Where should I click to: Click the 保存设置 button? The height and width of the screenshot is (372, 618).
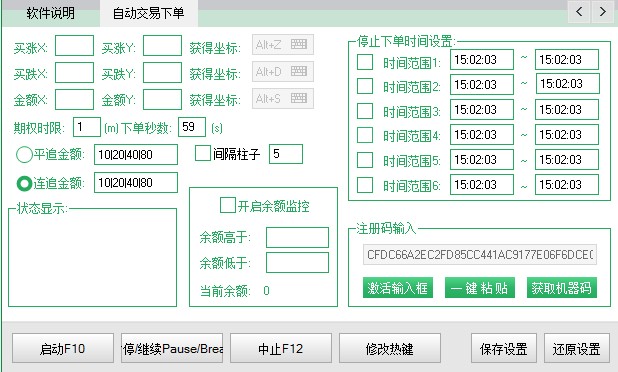504,348
